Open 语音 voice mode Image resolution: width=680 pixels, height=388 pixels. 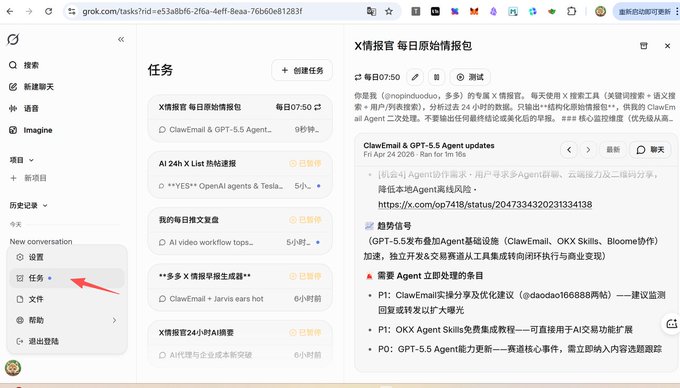pos(24,108)
